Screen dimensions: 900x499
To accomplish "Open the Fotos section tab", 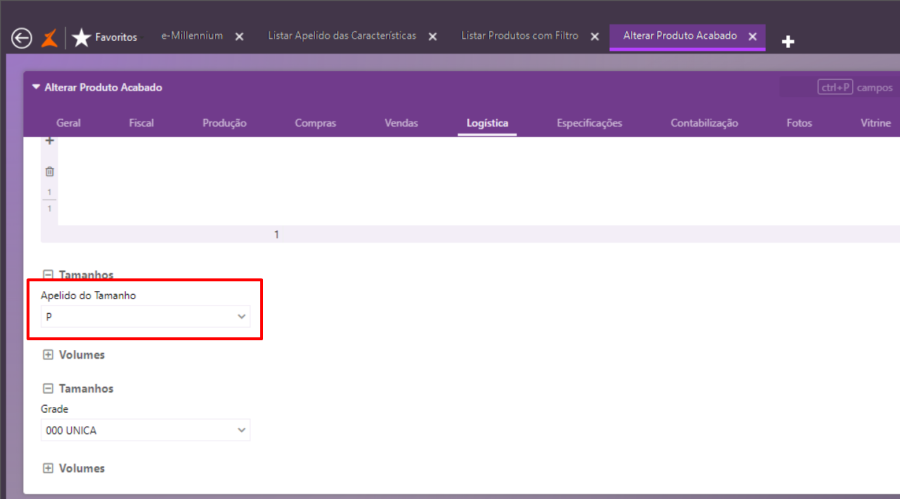I will pyautogui.click(x=799, y=123).
